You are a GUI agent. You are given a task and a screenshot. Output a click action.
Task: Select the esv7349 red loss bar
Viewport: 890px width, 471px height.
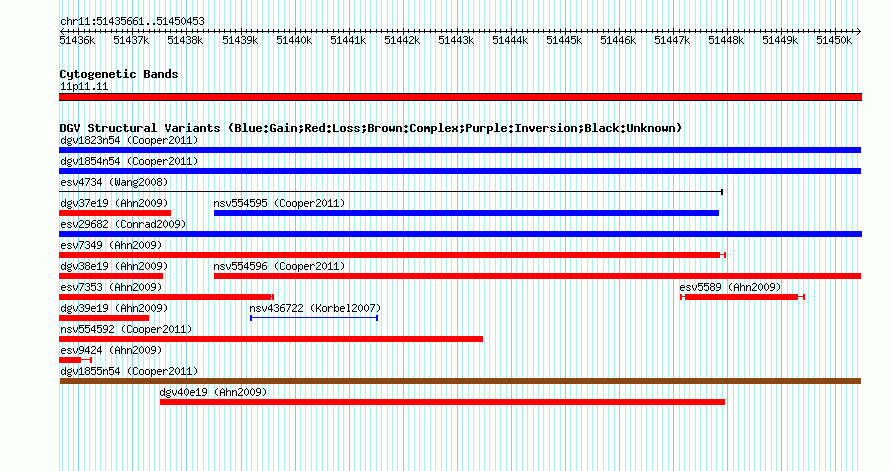click(392, 255)
